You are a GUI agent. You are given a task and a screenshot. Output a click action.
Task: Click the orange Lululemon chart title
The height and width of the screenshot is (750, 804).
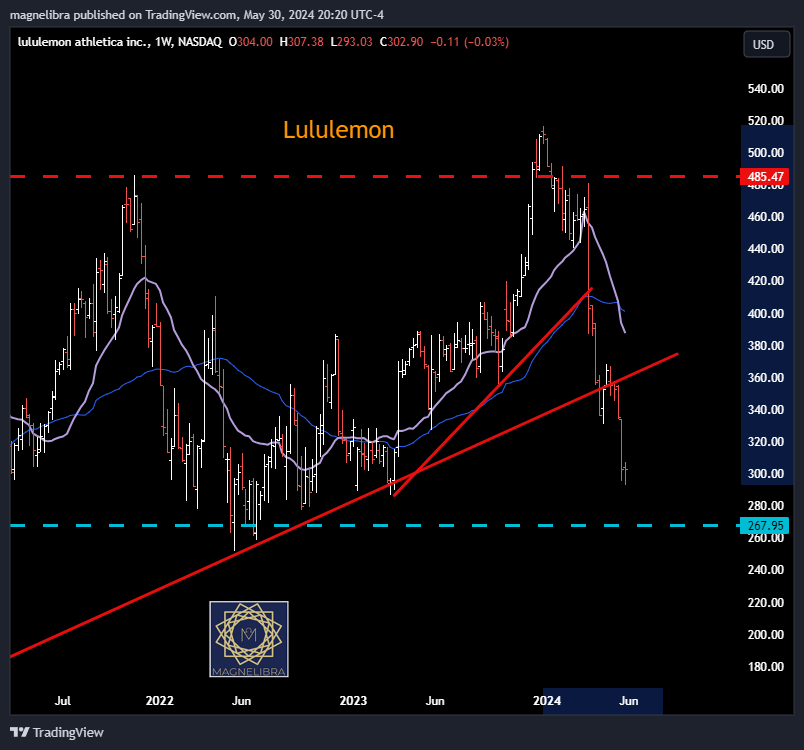(338, 130)
